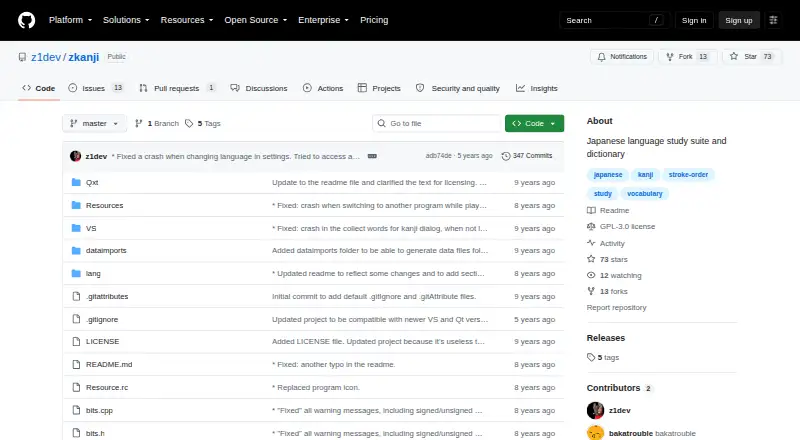Open the Enterprise dropdown

tap(323, 20)
